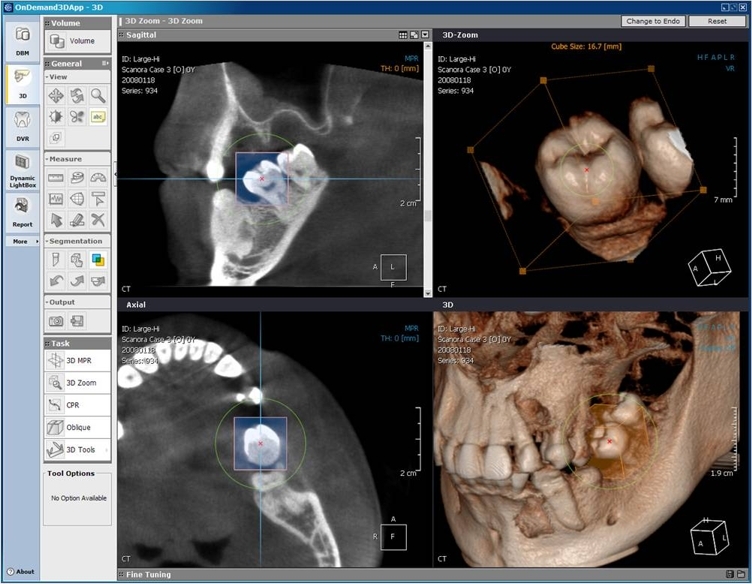Image resolution: width=752 pixels, height=584 pixels.
Task: Capture the view with camera icon
Action: tap(56, 321)
